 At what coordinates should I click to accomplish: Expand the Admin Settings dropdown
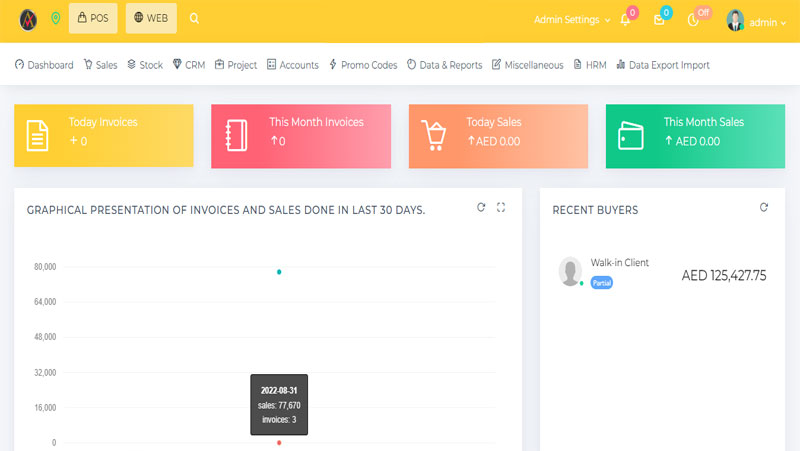point(572,20)
